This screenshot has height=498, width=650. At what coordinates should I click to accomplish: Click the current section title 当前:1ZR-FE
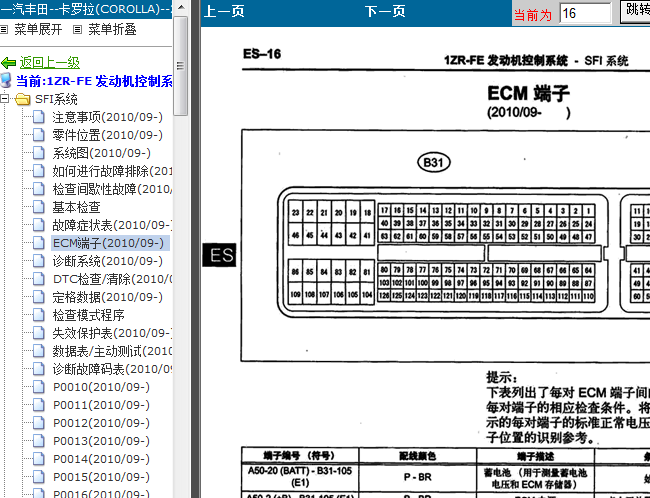coord(94,81)
